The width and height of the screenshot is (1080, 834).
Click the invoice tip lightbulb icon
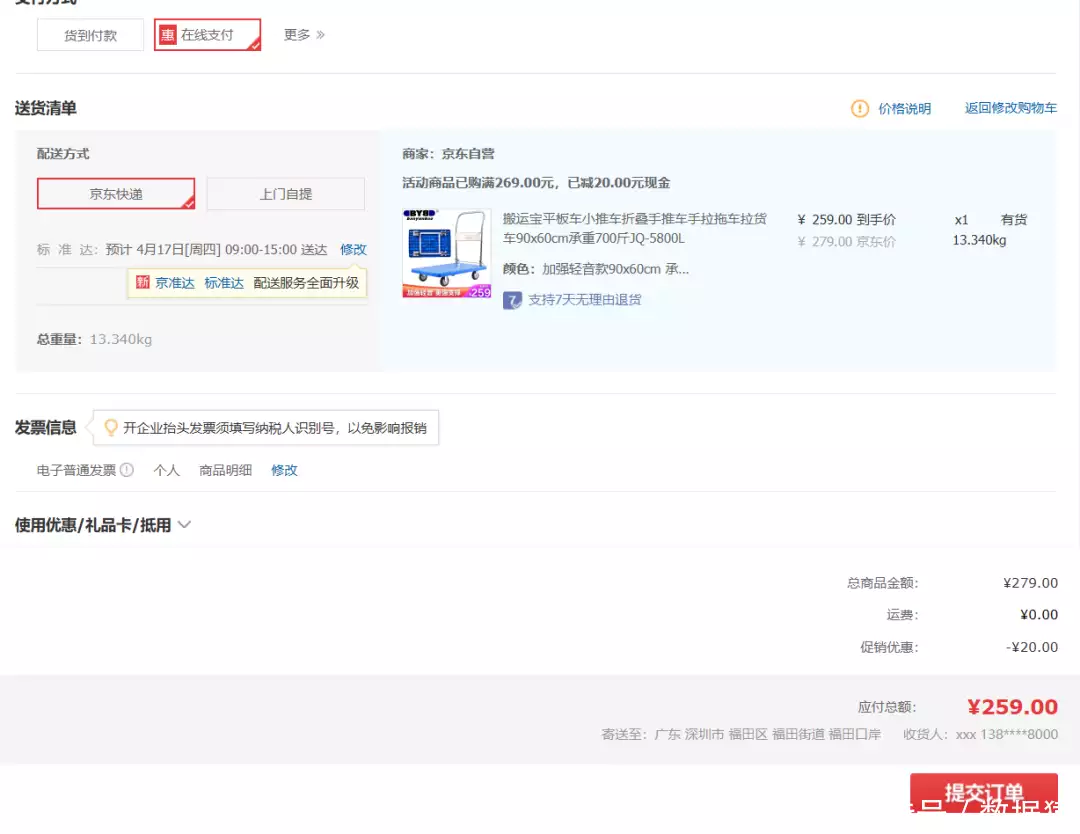tap(110, 428)
